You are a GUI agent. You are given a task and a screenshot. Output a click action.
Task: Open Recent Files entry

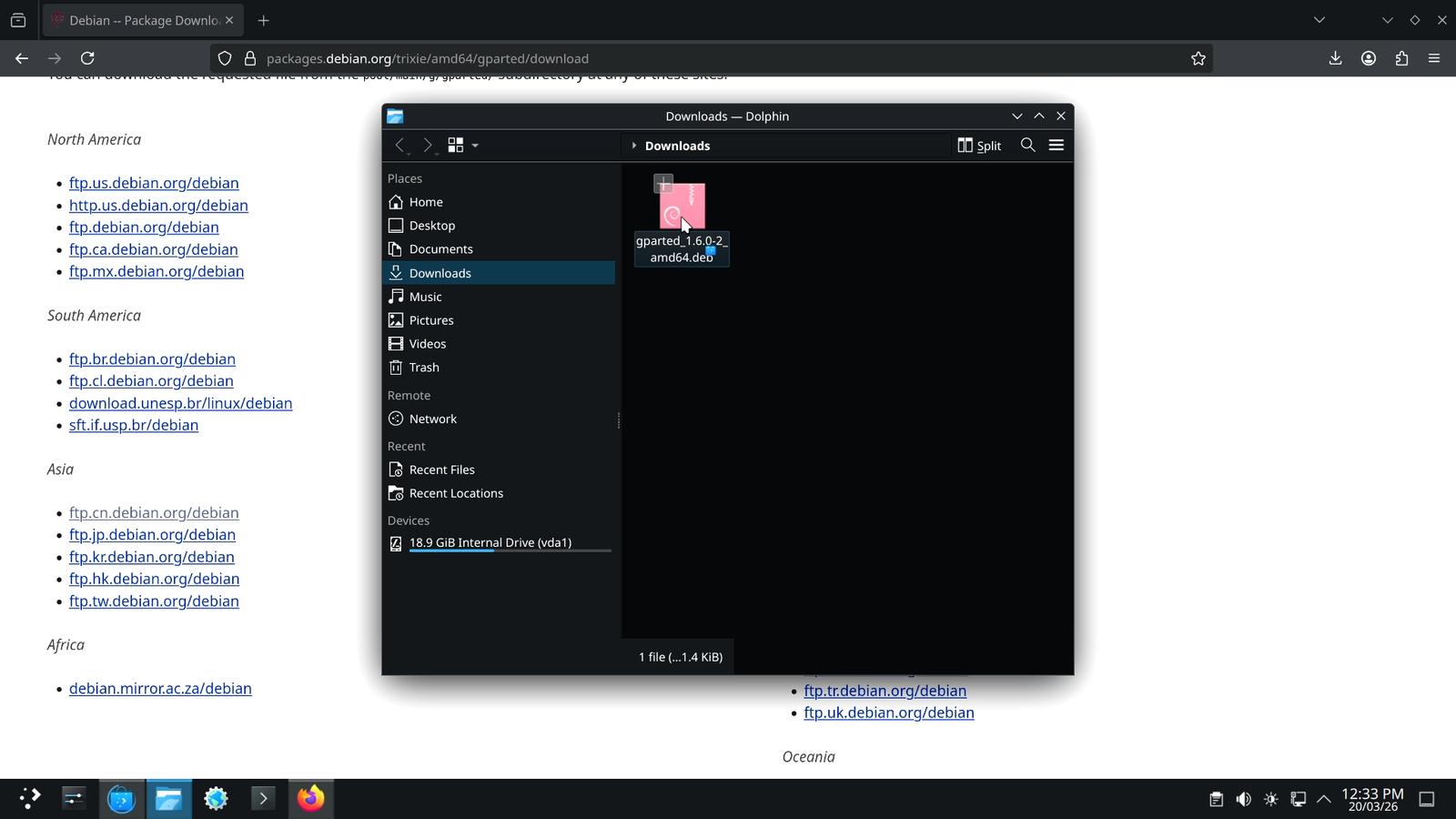[499, 470]
